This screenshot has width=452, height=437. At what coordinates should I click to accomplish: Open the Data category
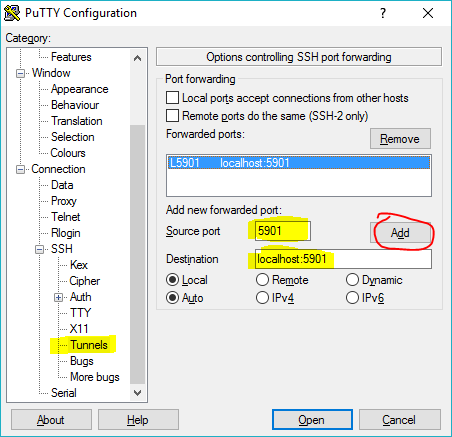[62, 185]
